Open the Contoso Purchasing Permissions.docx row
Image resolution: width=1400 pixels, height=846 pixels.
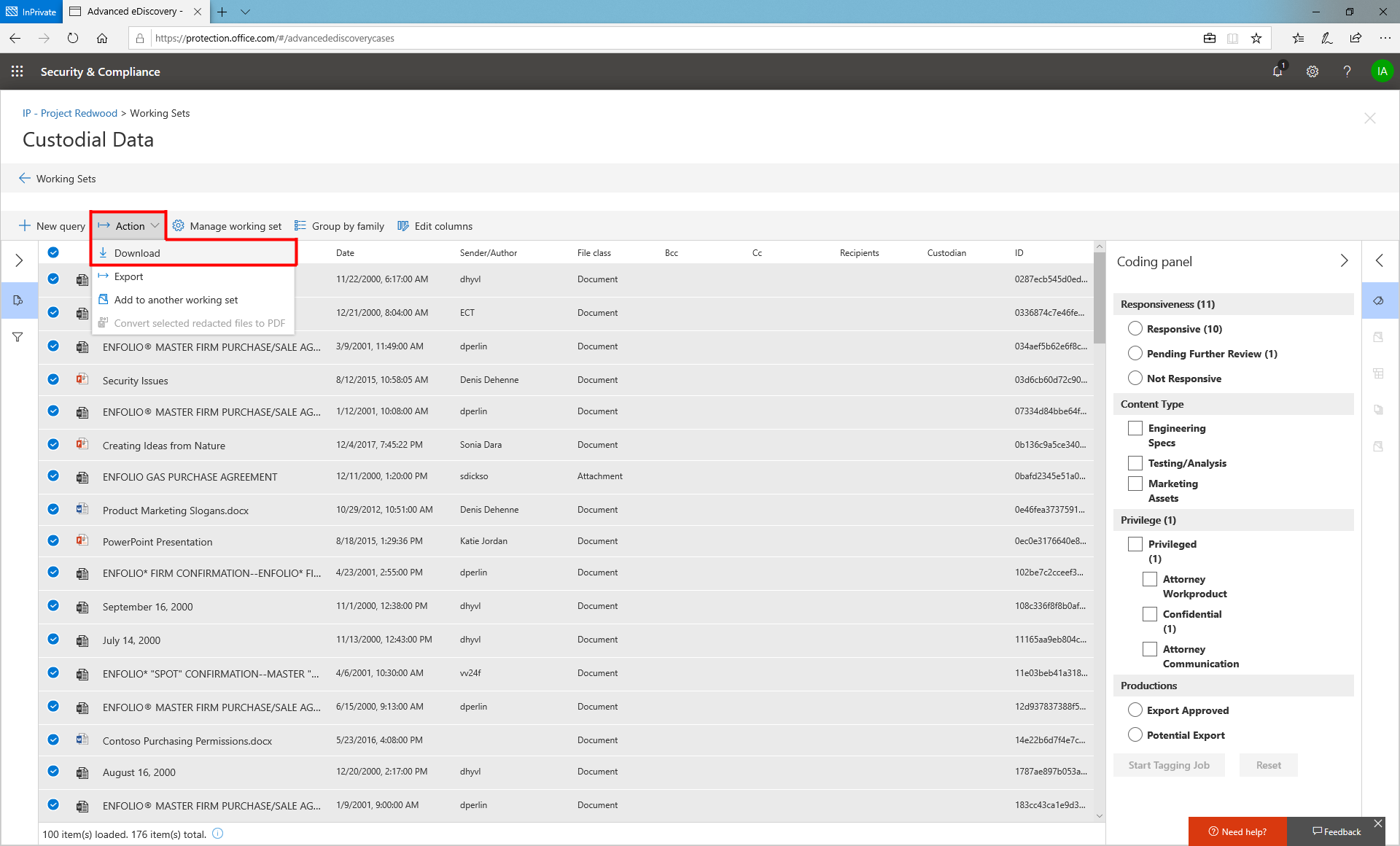coord(566,740)
